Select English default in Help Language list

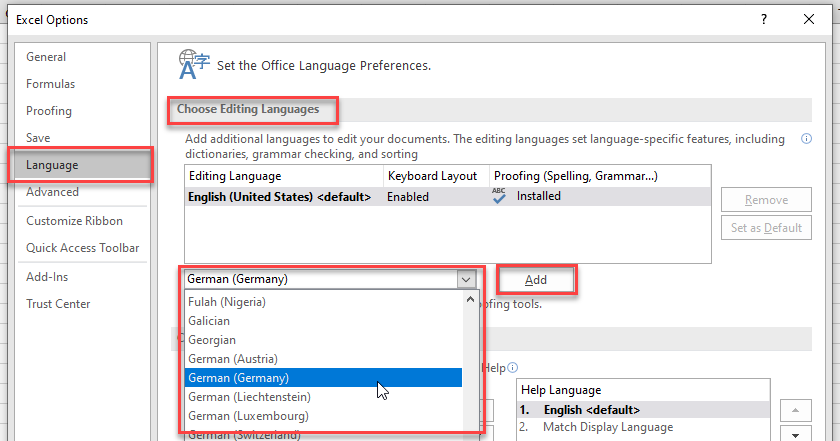(643, 410)
